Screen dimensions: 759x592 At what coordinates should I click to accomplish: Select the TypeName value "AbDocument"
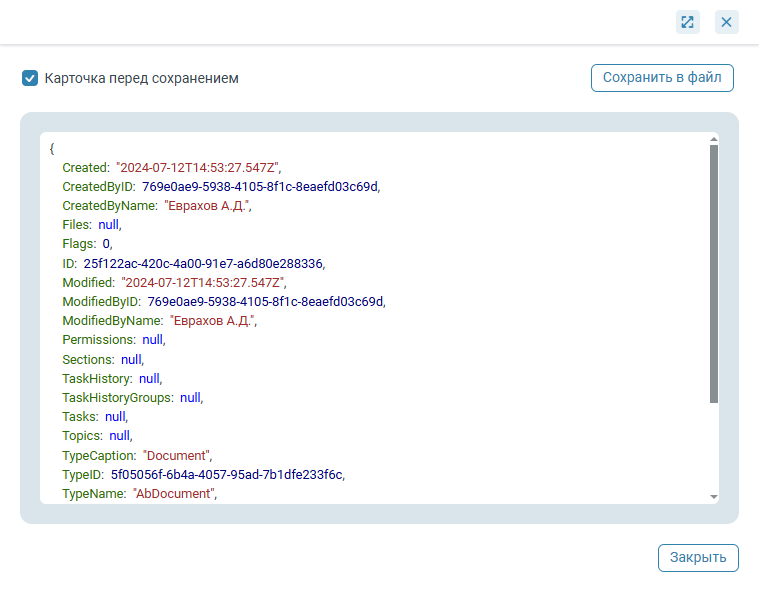[x=173, y=494]
